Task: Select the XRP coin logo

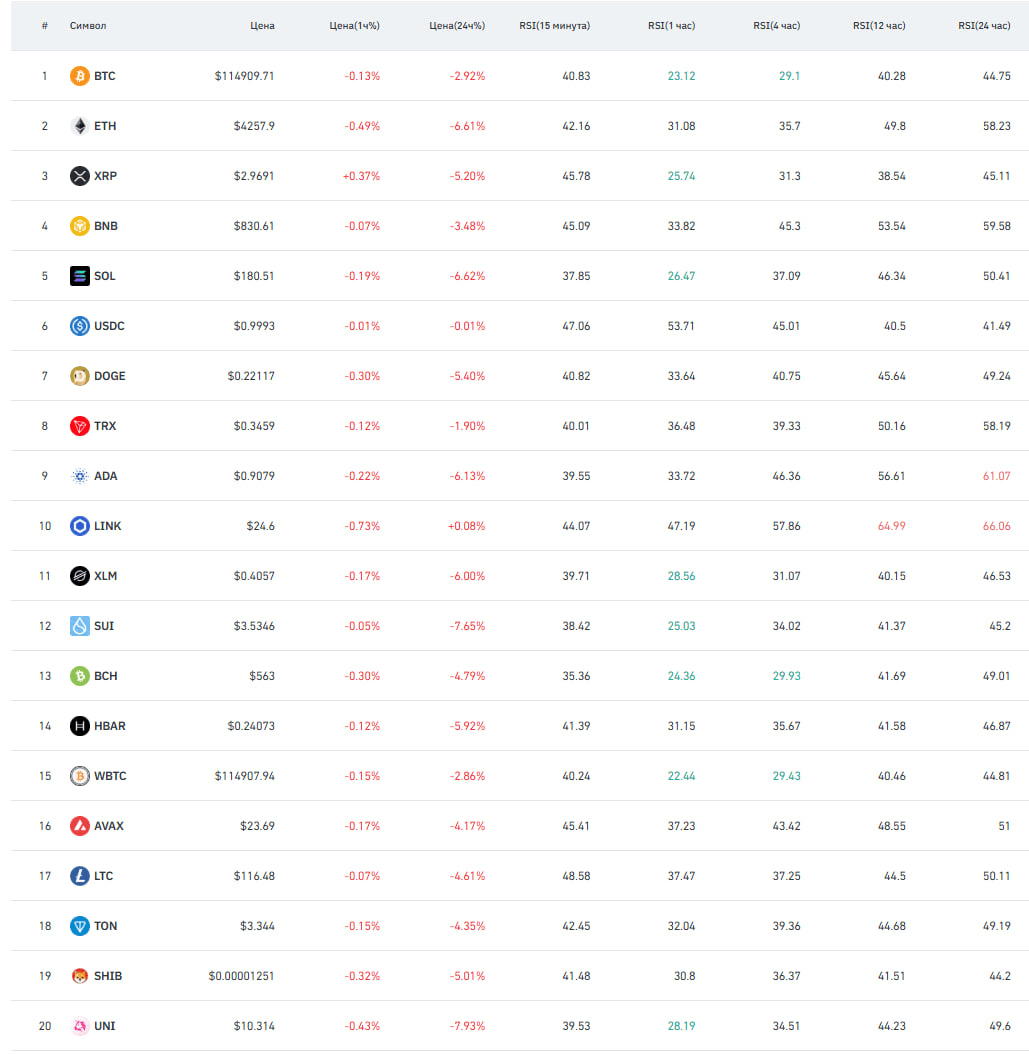Action: tap(79, 176)
